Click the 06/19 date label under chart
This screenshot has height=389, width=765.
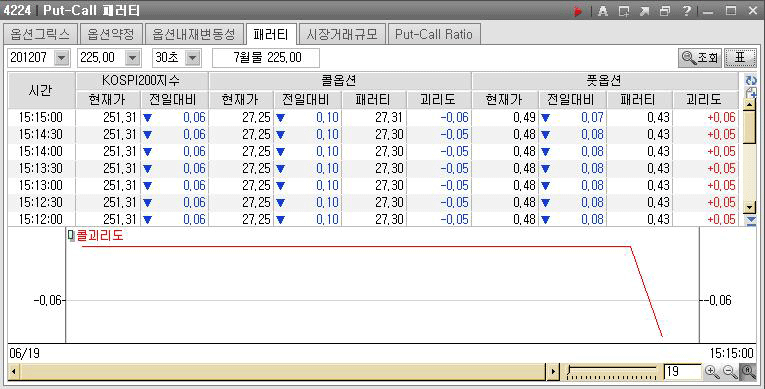(x=24, y=353)
